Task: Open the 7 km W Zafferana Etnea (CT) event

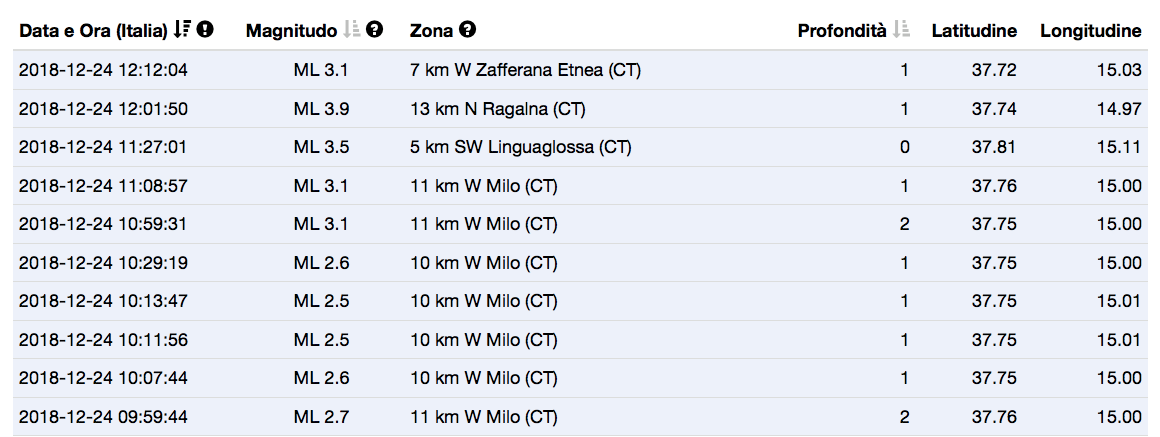Action: 525,70
